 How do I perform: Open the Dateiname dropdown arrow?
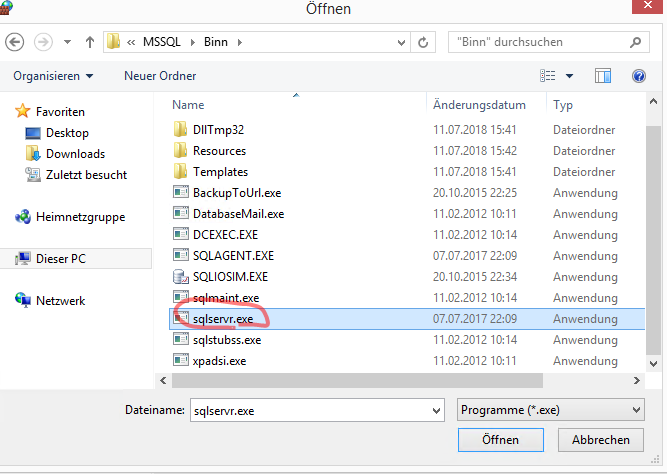tap(436, 411)
